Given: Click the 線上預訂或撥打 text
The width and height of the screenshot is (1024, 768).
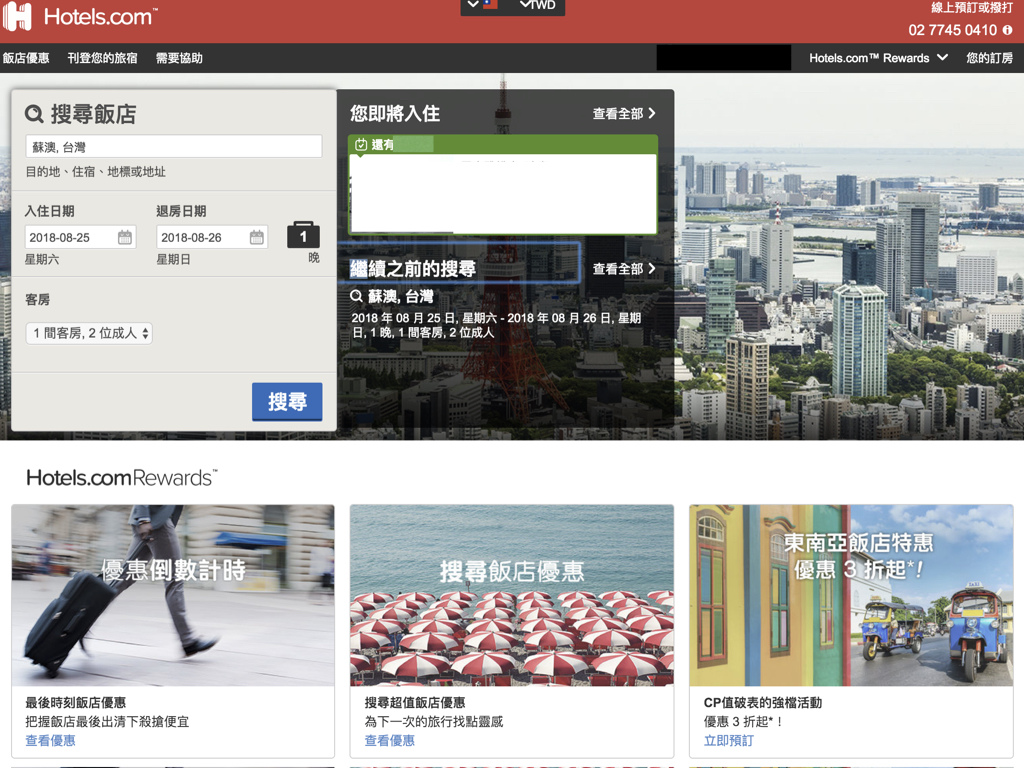Looking at the screenshot, I should pyautogui.click(x=972, y=8).
